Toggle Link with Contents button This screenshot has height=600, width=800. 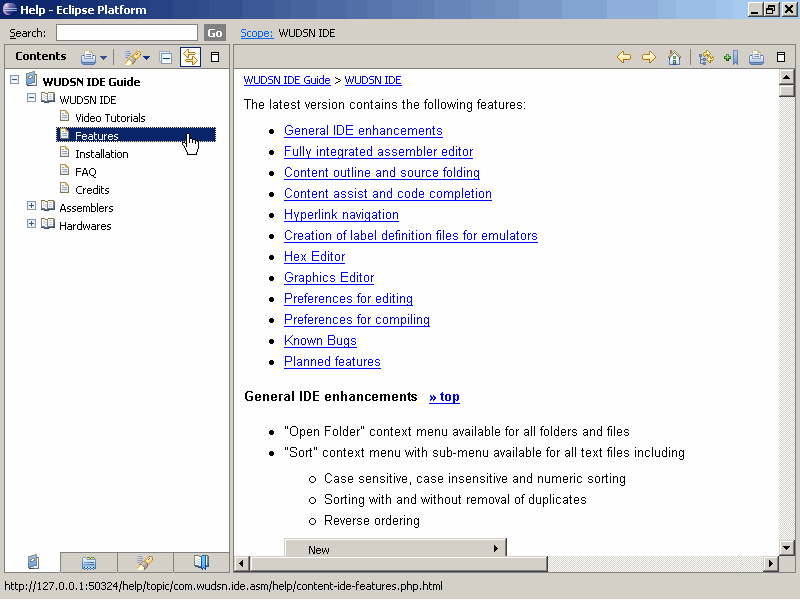(190, 57)
